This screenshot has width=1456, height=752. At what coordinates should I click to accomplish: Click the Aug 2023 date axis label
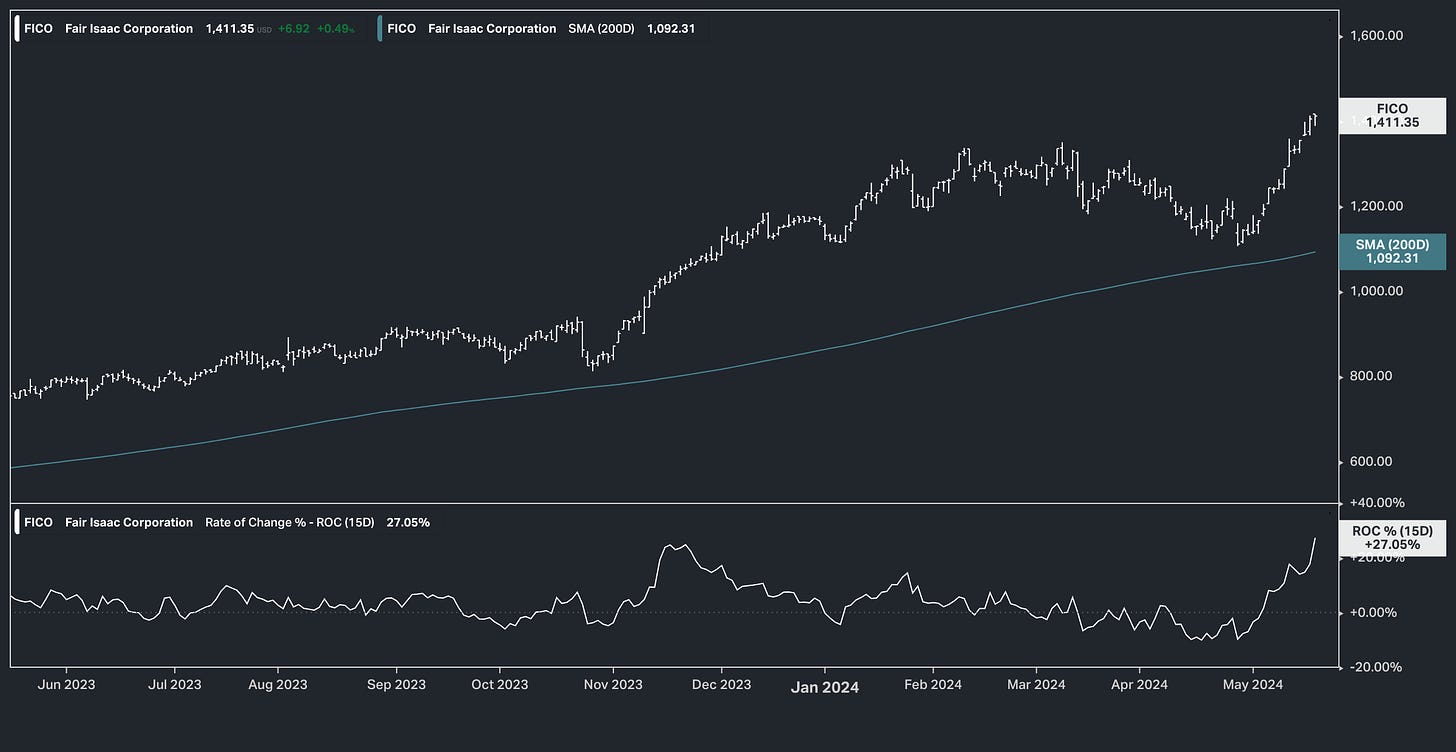click(277, 684)
